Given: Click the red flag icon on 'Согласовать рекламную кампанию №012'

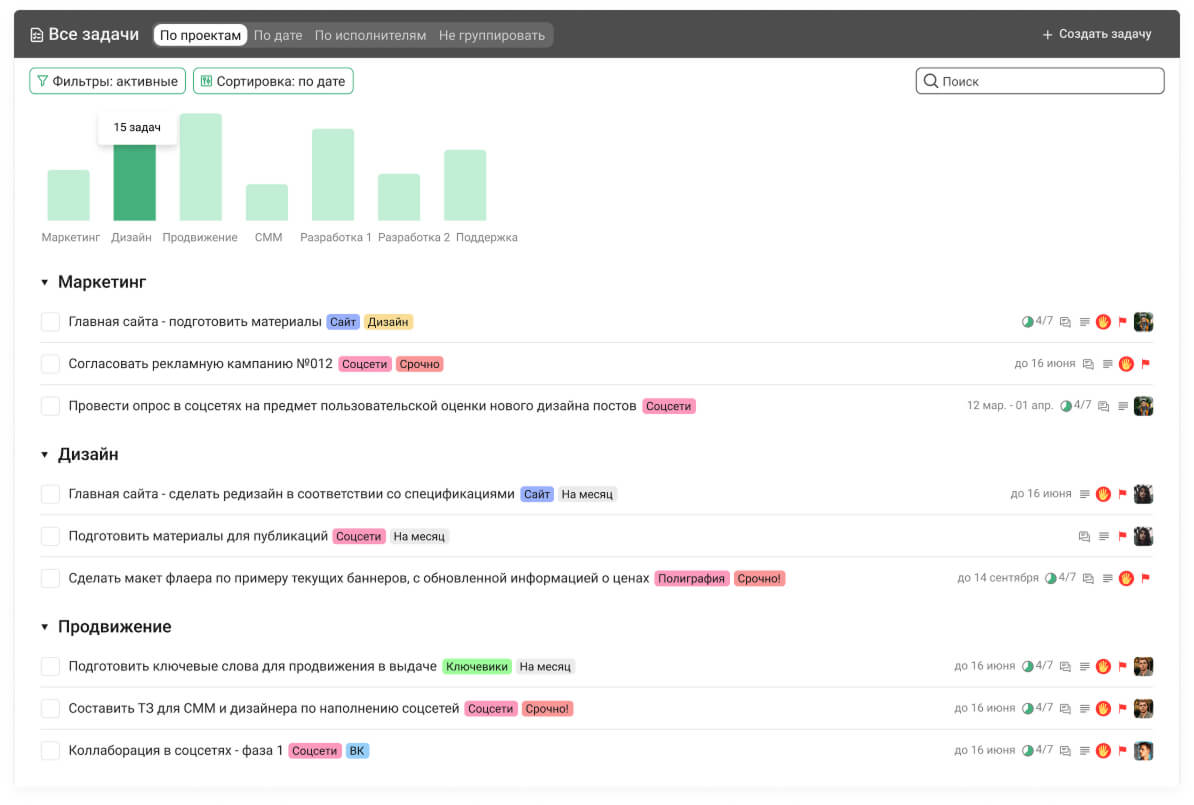Looking at the screenshot, I should [1145, 364].
